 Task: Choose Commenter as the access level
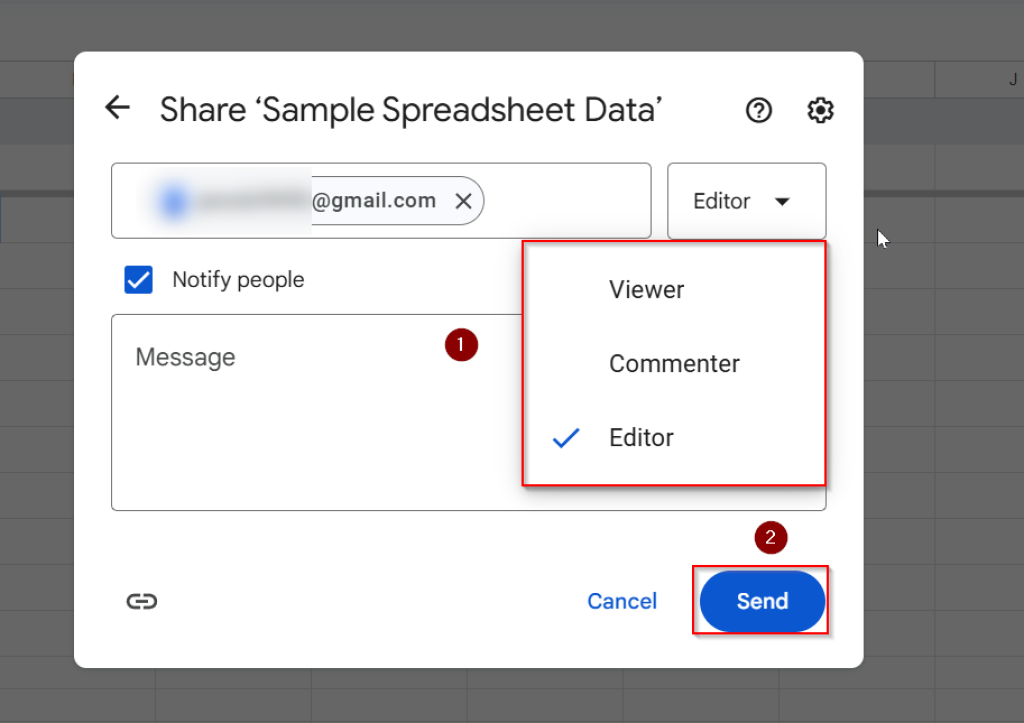pos(674,363)
